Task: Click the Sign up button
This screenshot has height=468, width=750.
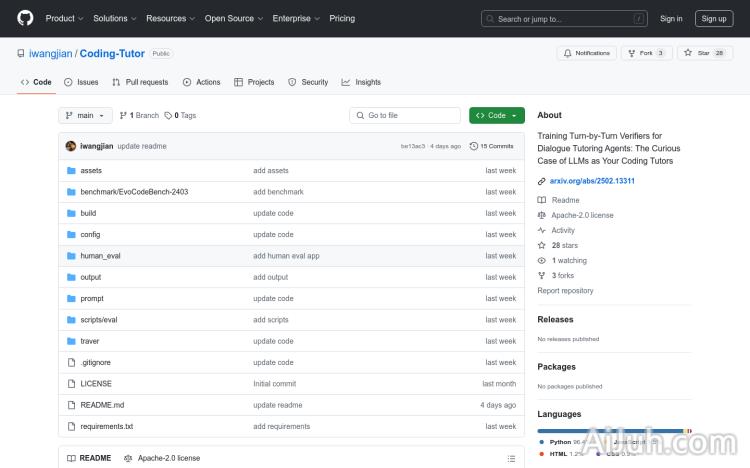Action: click(714, 18)
